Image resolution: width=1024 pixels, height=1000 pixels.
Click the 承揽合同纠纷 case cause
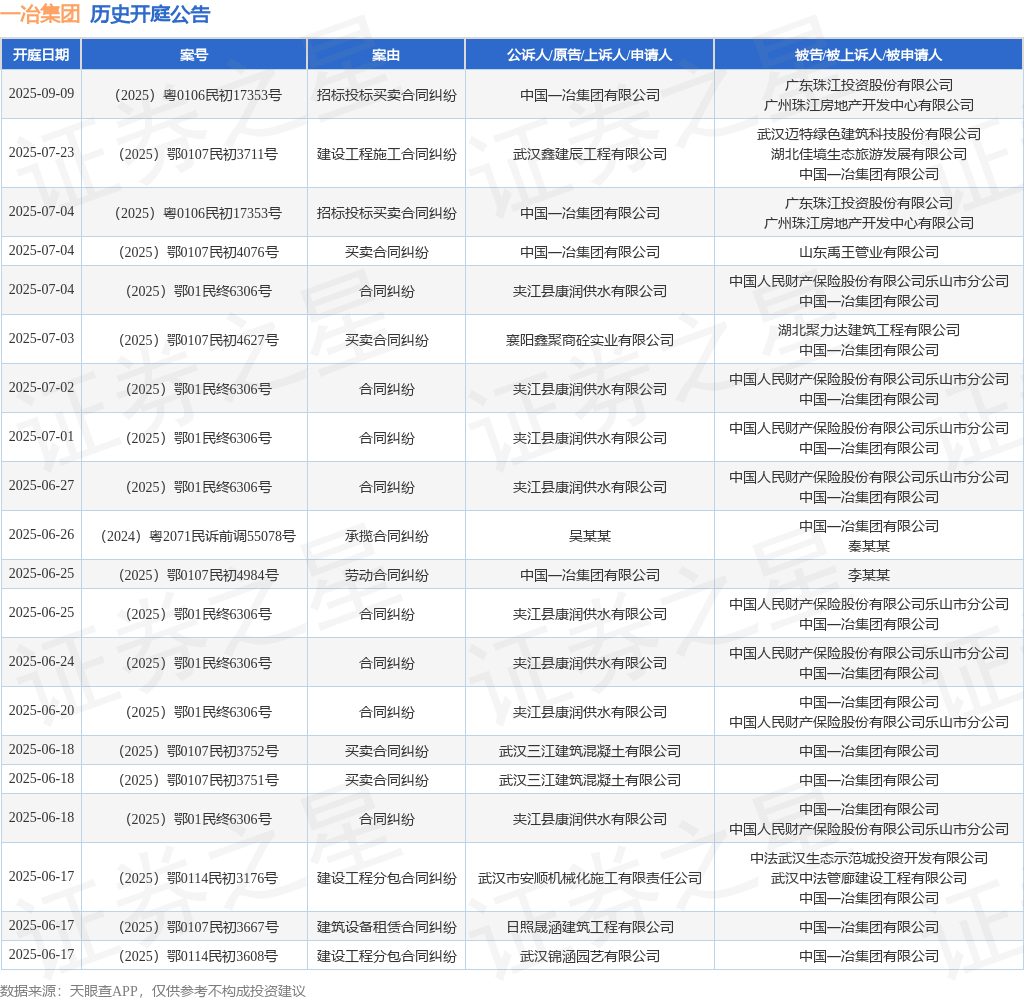[387, 536]
